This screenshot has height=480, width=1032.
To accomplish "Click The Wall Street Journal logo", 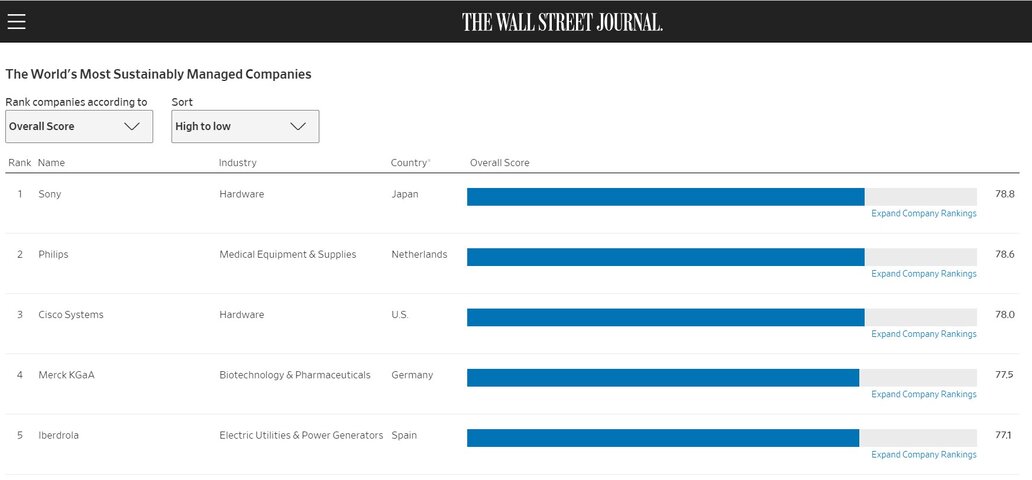I will [x=562, y=22].
